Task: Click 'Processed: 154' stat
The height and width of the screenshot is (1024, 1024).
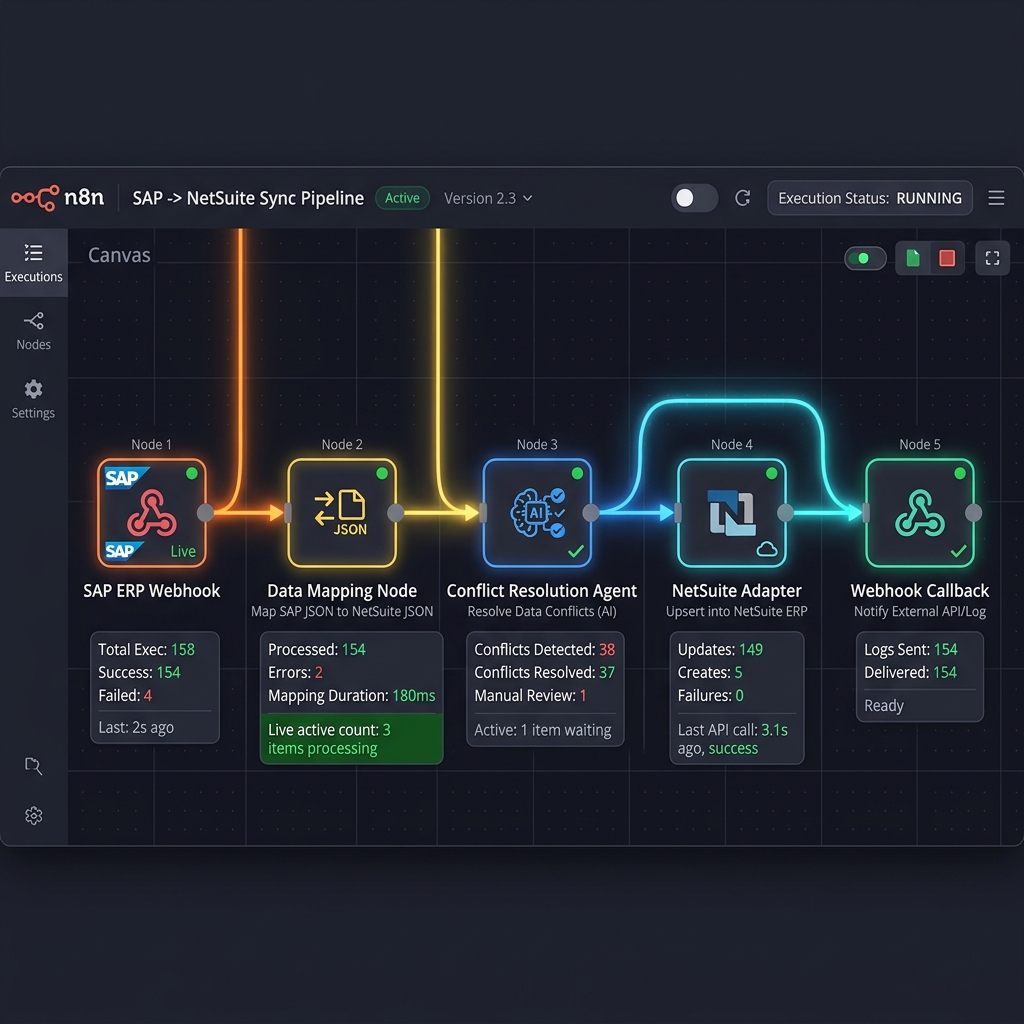Action: tap(317, 649)
